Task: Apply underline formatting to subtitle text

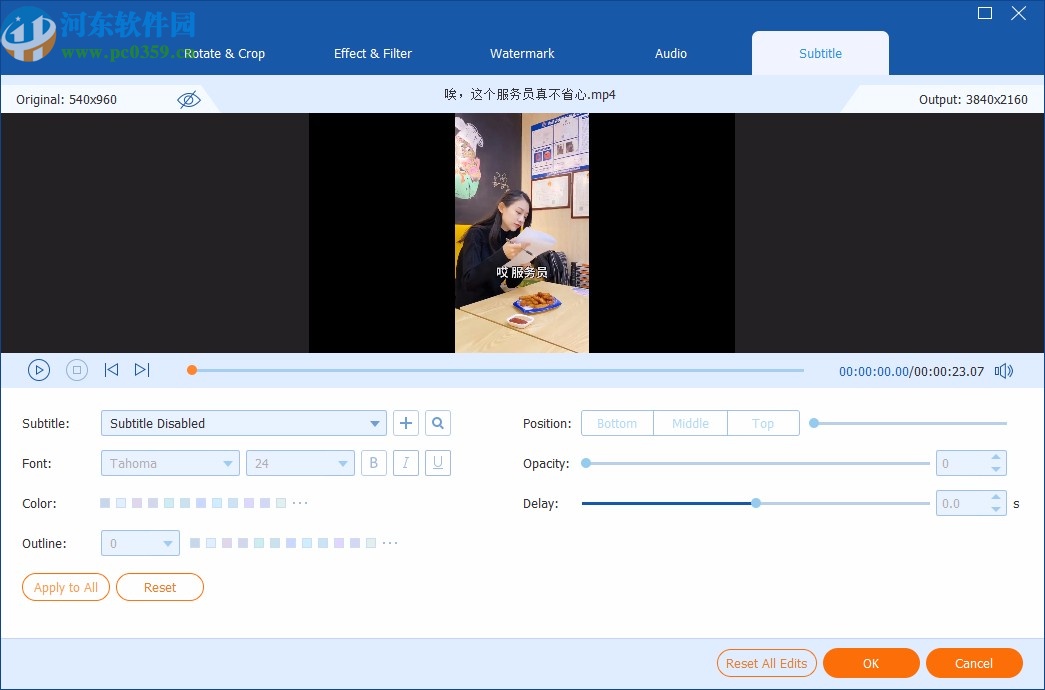Action: coord(437,463)
